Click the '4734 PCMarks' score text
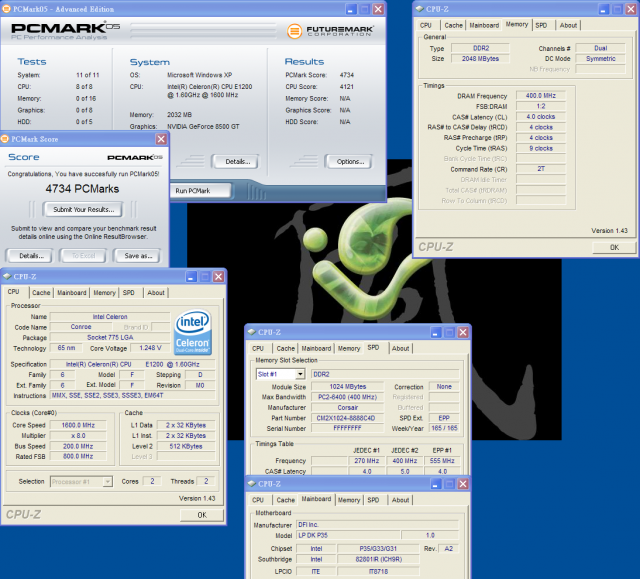Image resolution: width=640 pixels, height=579 pixels. pos(82,189)
